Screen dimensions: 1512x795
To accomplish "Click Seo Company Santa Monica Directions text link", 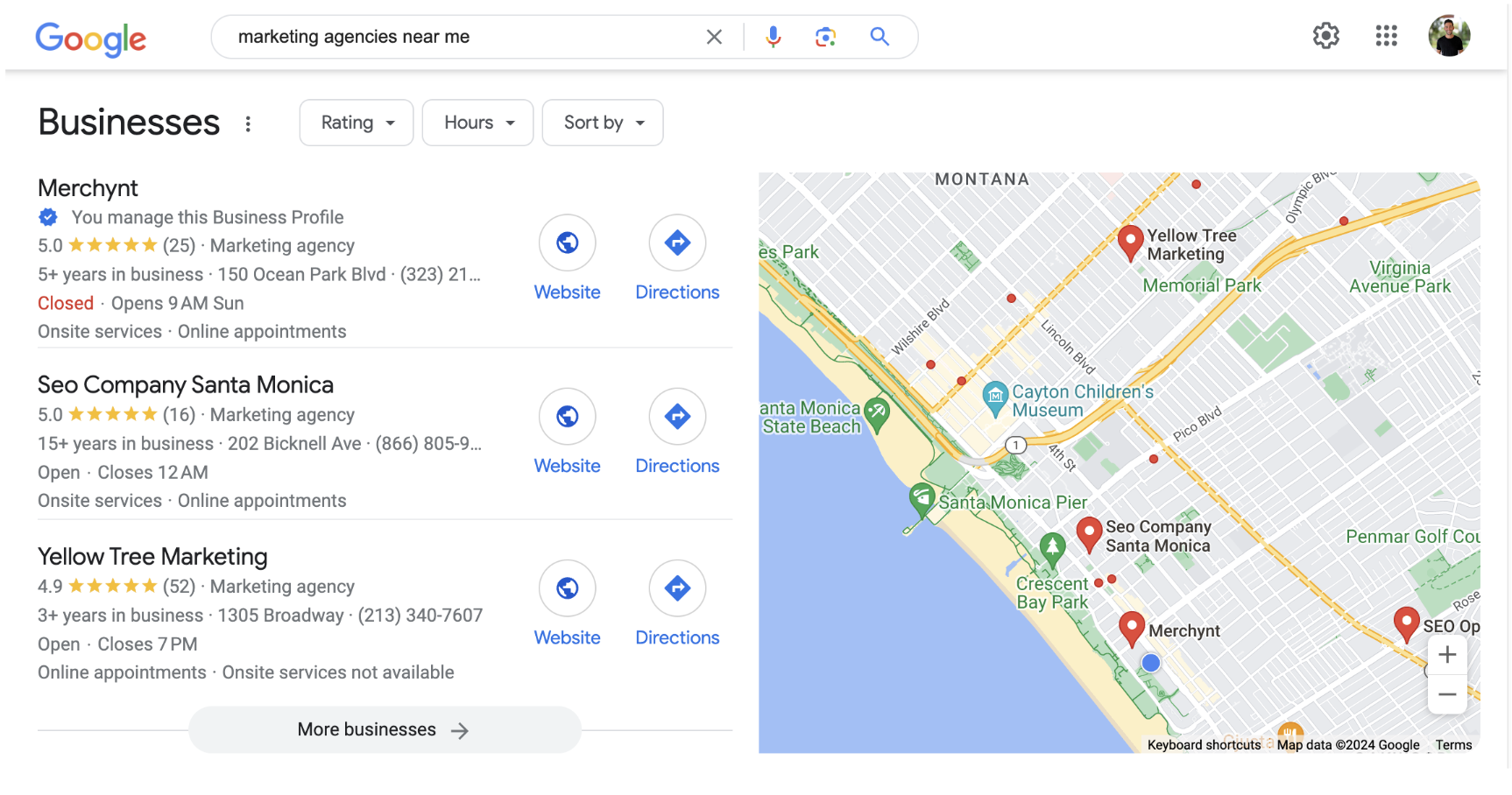I will point(677,466).
